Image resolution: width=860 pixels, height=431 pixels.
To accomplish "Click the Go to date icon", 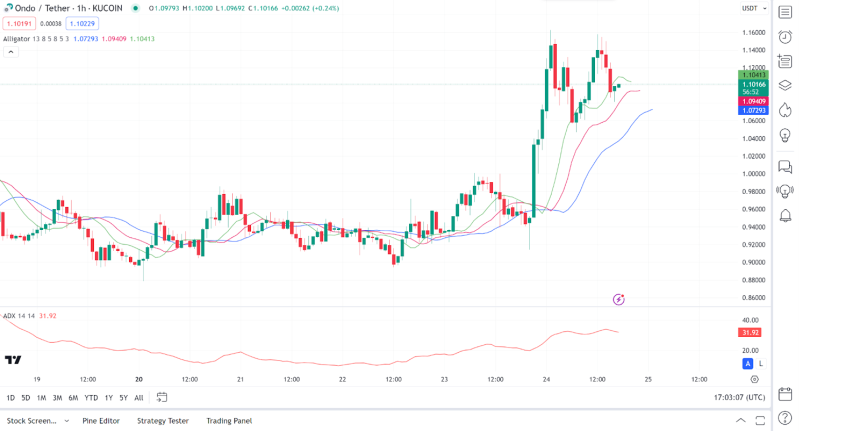I will coord(162,398).
